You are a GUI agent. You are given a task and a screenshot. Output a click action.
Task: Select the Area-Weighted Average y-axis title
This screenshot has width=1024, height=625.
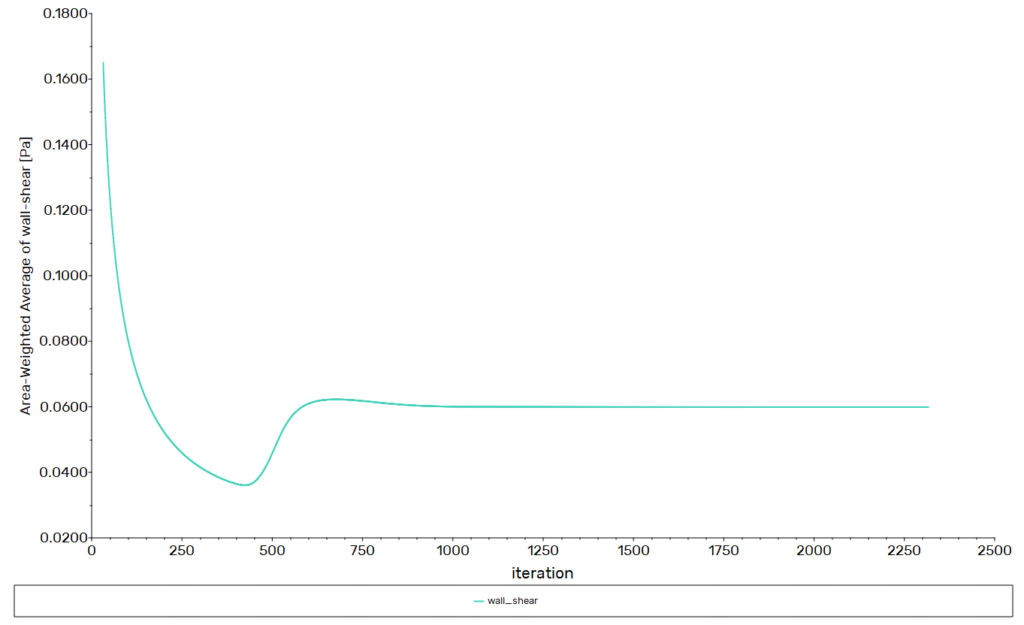coord(27,275)
